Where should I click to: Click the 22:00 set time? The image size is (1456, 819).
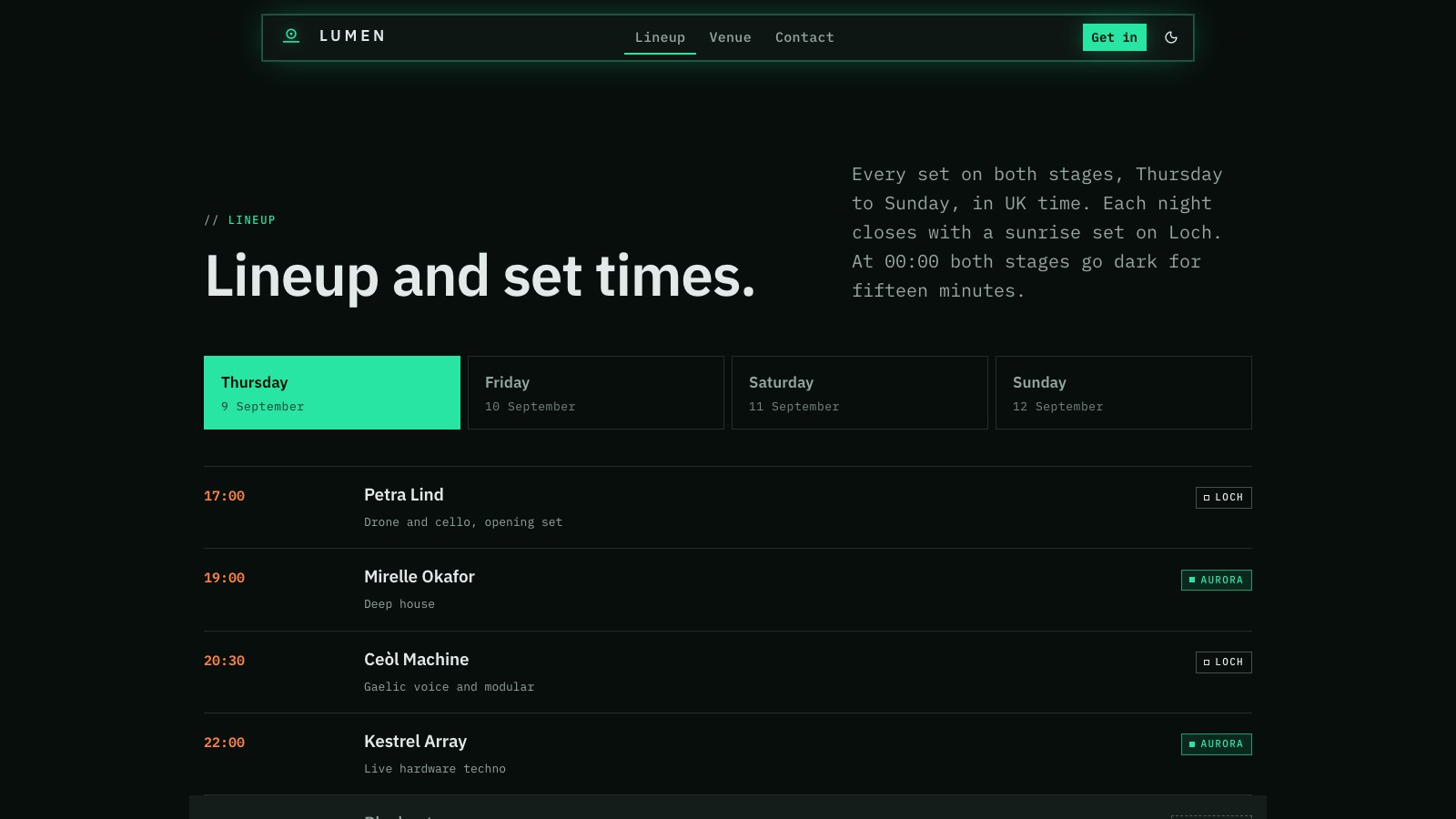224,743
